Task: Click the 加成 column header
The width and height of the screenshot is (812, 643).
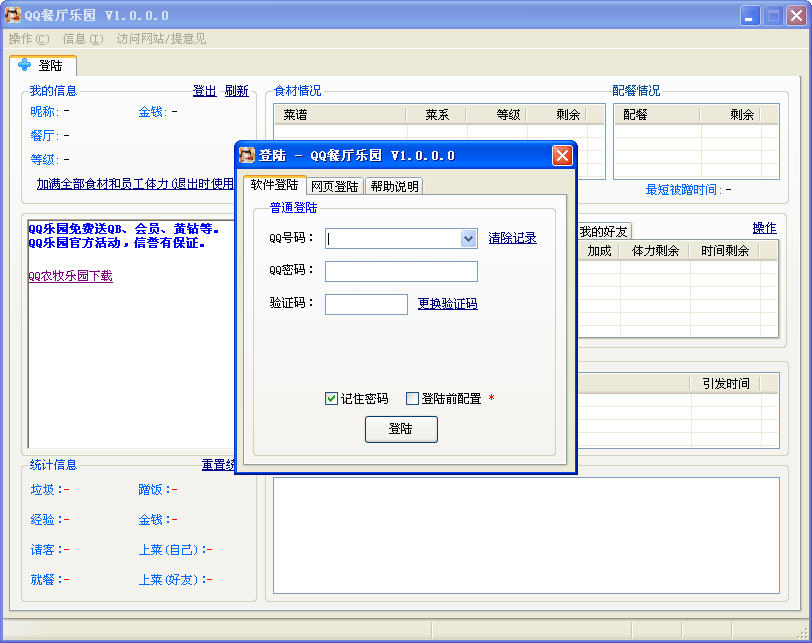Action: (599, 251)
